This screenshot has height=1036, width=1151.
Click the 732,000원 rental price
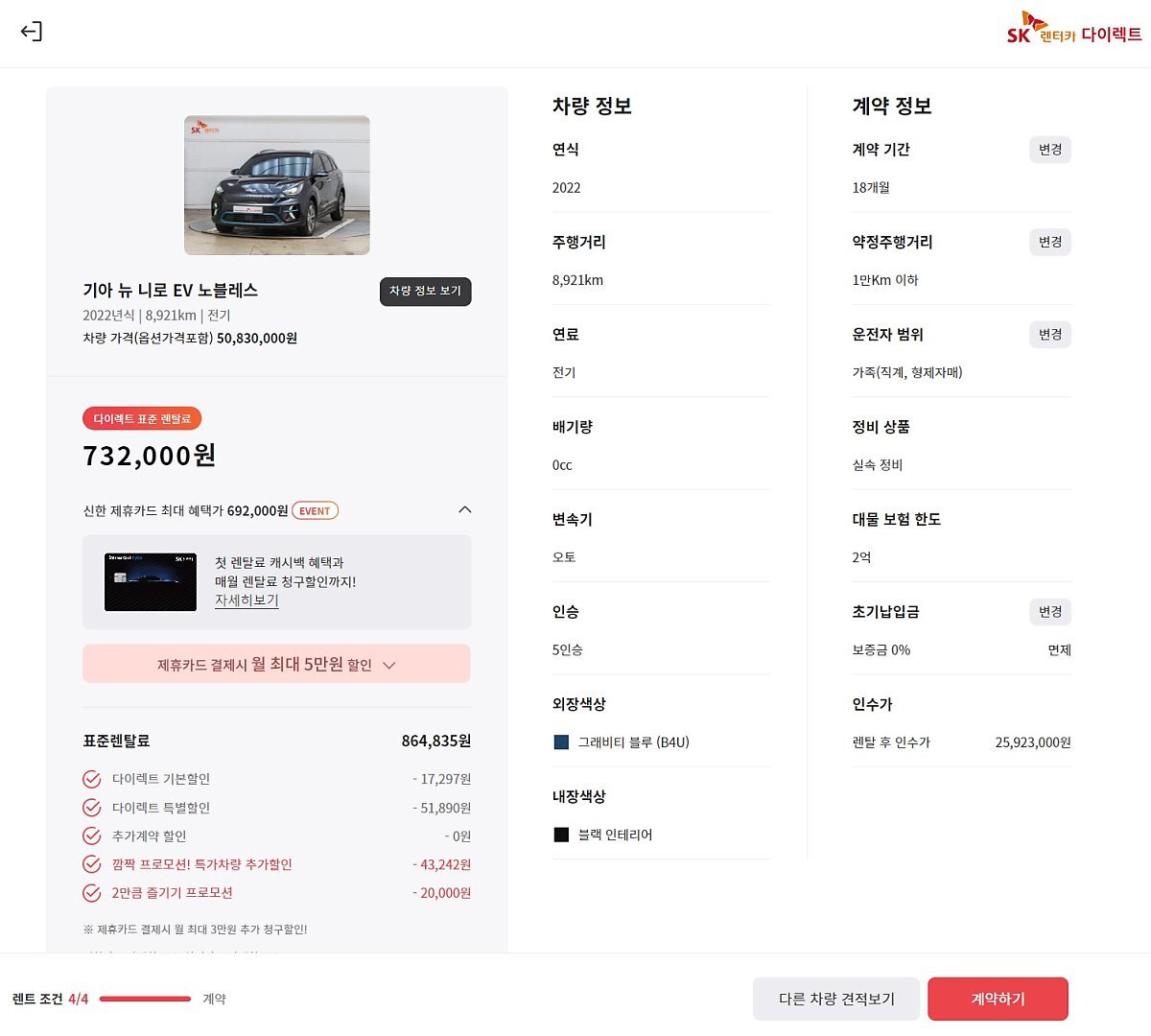point(150,456)
